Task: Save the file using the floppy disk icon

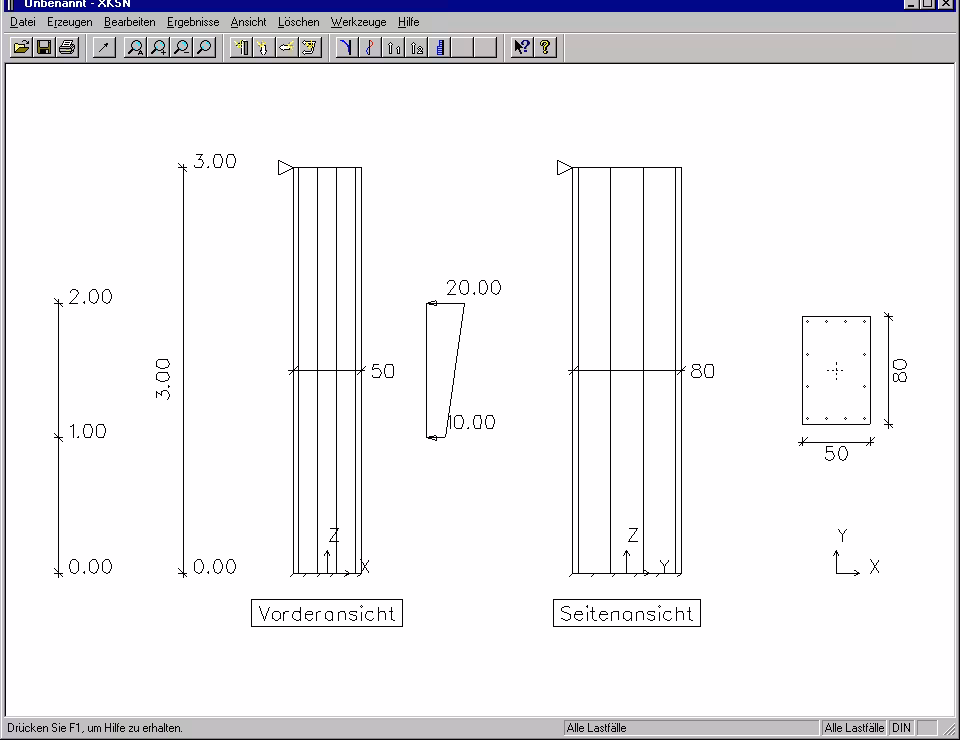Action: (x=44, y=47)
